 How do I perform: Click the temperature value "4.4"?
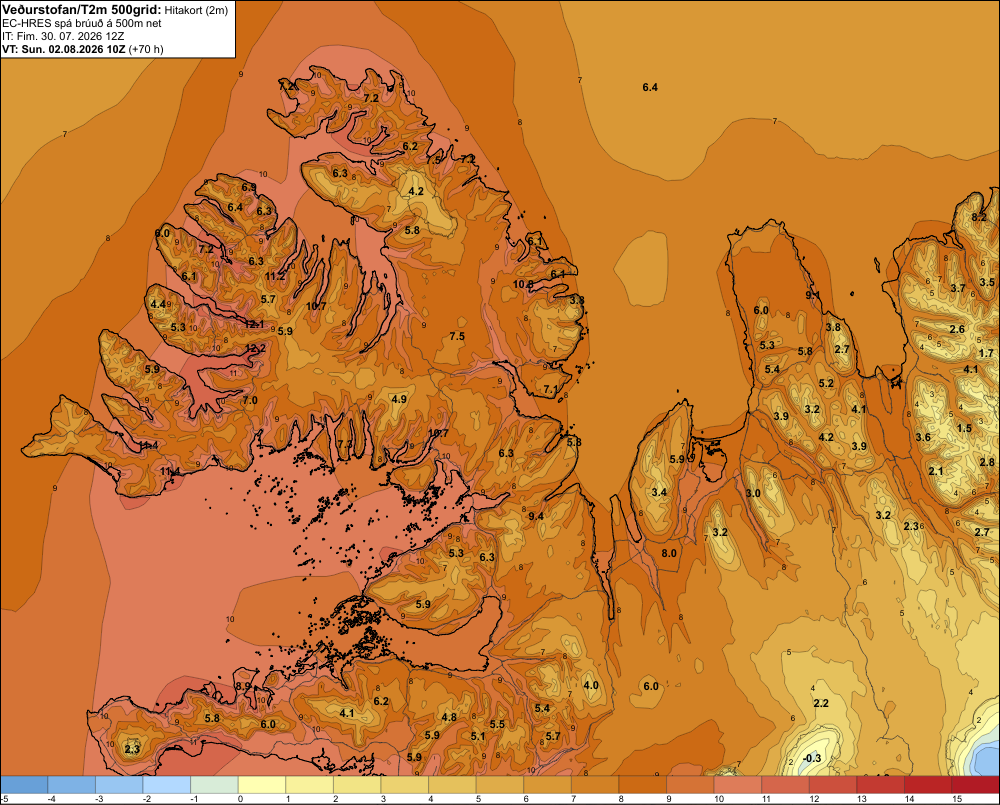[158, 304]
